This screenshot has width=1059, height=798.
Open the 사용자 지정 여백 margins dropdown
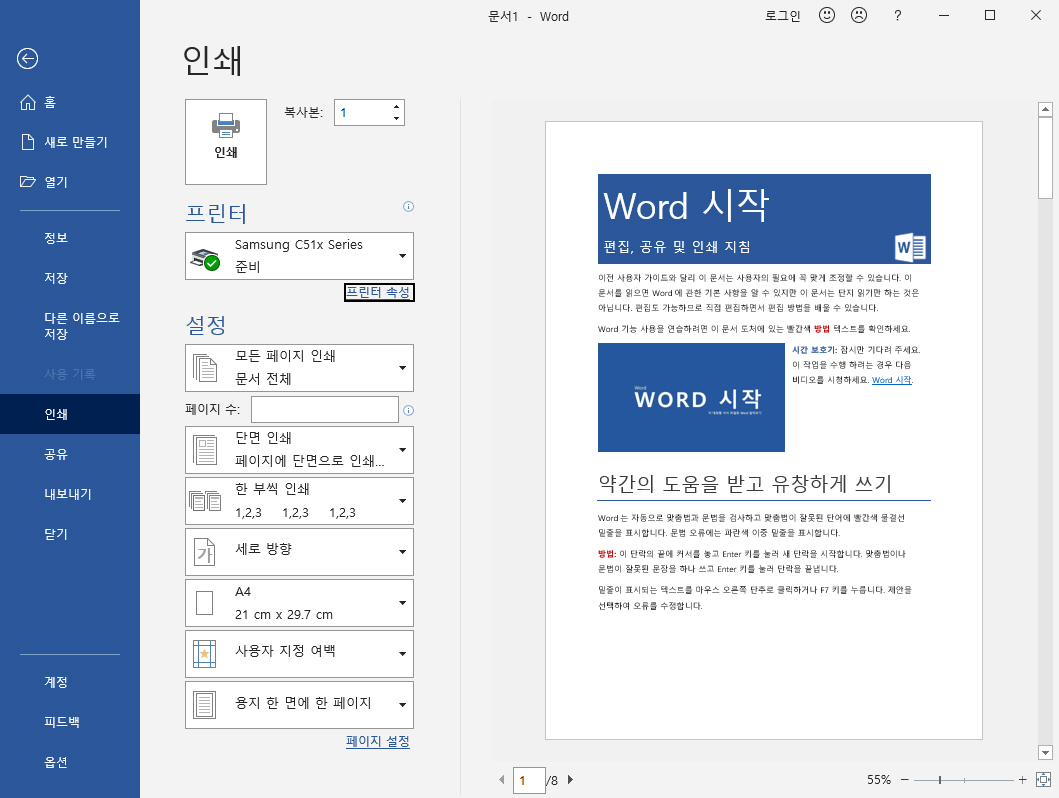(x=299, y=654)
